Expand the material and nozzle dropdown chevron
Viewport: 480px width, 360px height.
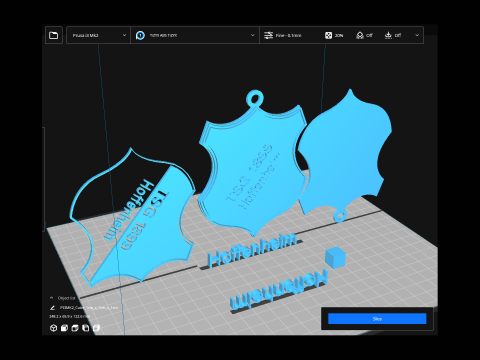pos(252,35)
